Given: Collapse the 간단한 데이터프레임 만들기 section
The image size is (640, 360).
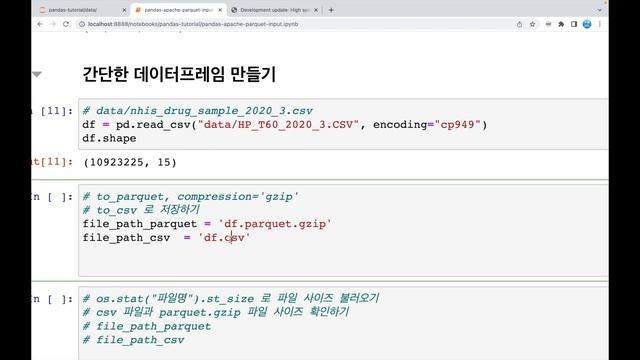Looking at the screenshot, I should click(37, 74).
